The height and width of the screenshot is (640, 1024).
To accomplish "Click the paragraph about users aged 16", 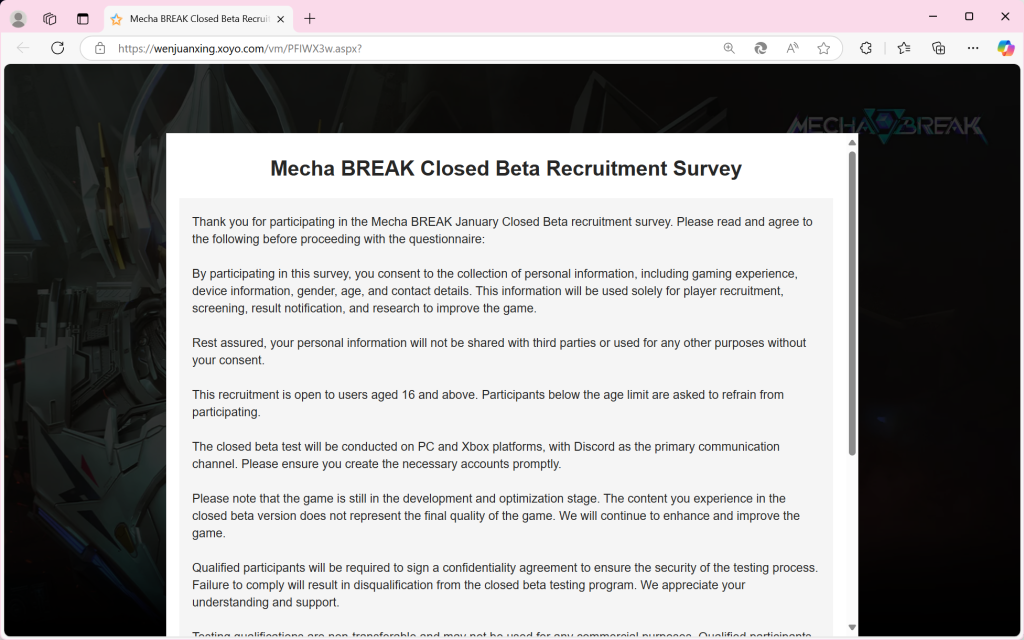I will pos(488,403).
